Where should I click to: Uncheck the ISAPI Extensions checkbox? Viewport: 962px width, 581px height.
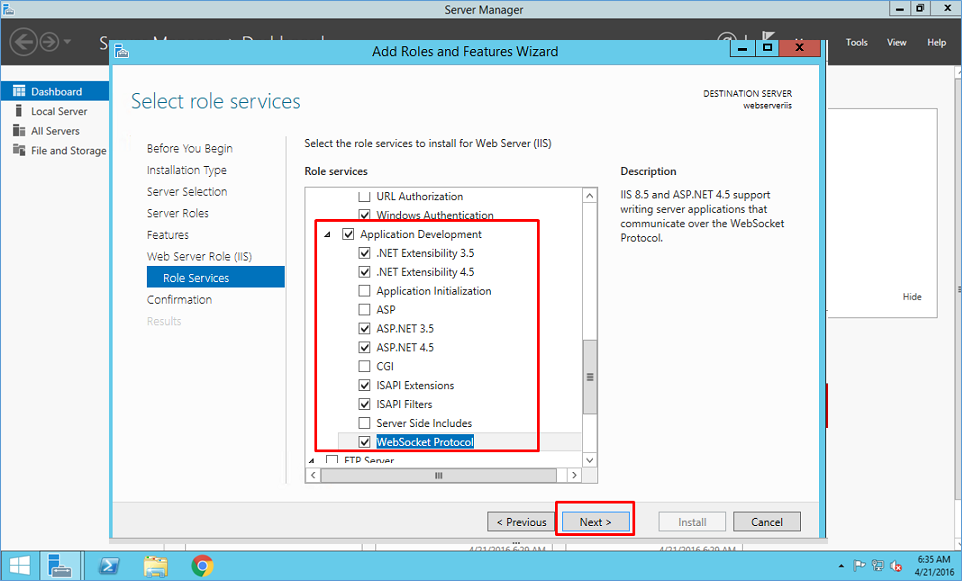364,385
